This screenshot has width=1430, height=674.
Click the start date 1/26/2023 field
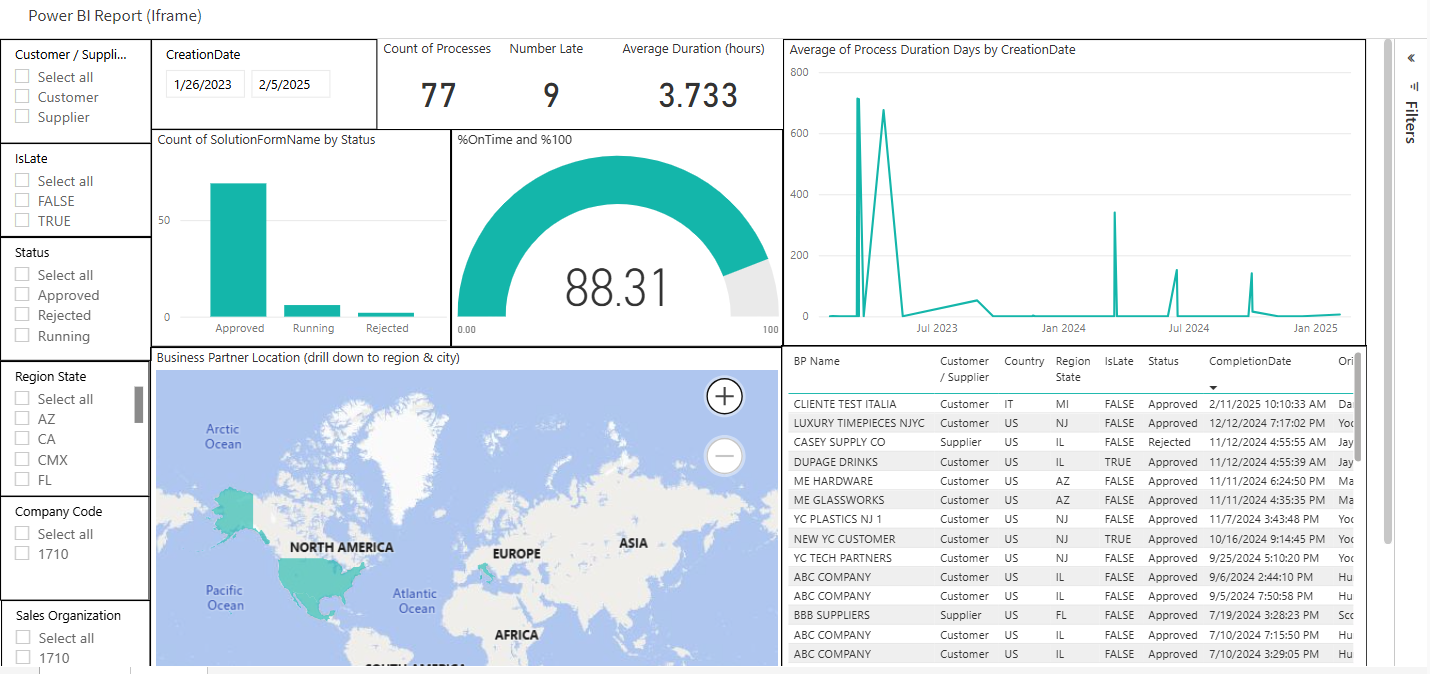[205, 85]
